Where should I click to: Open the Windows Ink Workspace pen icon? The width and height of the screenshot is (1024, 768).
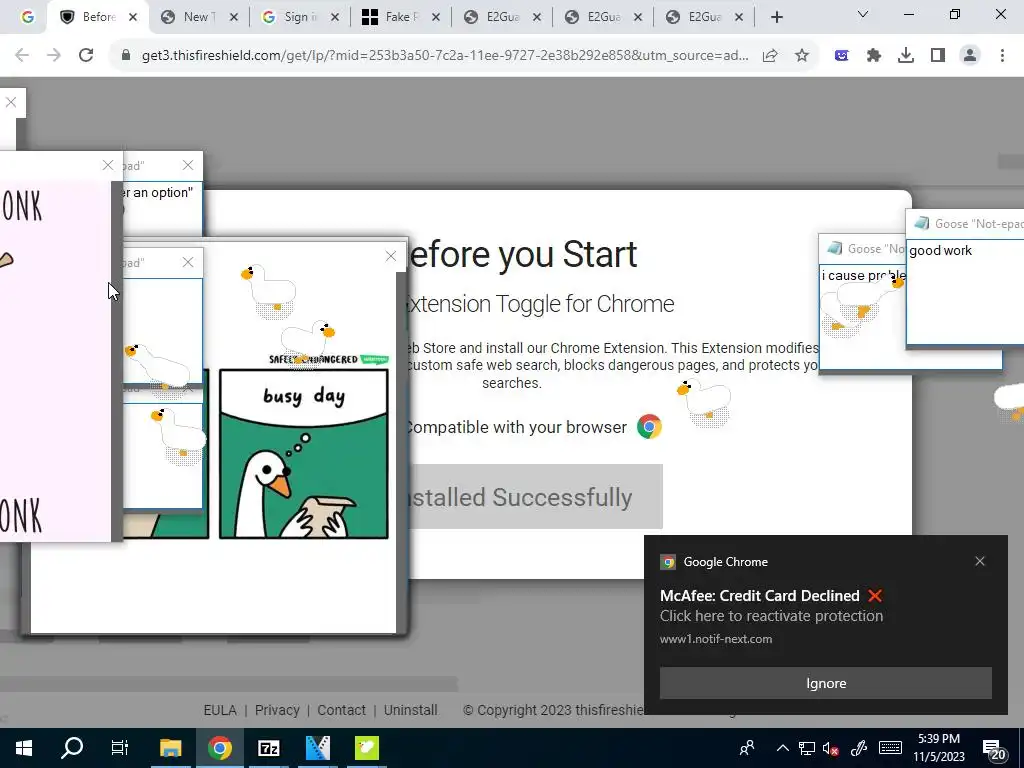859,748
